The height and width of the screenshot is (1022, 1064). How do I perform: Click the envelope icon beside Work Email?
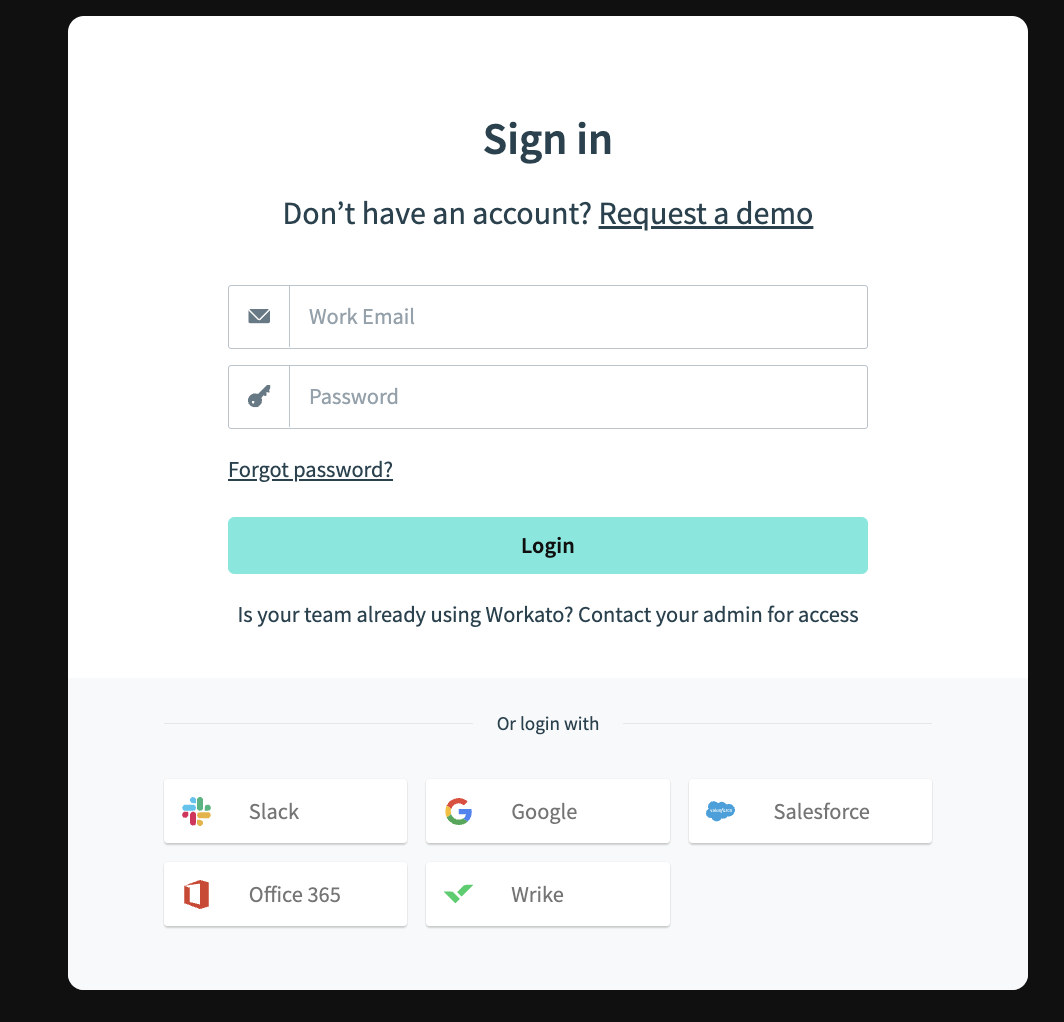258,316
